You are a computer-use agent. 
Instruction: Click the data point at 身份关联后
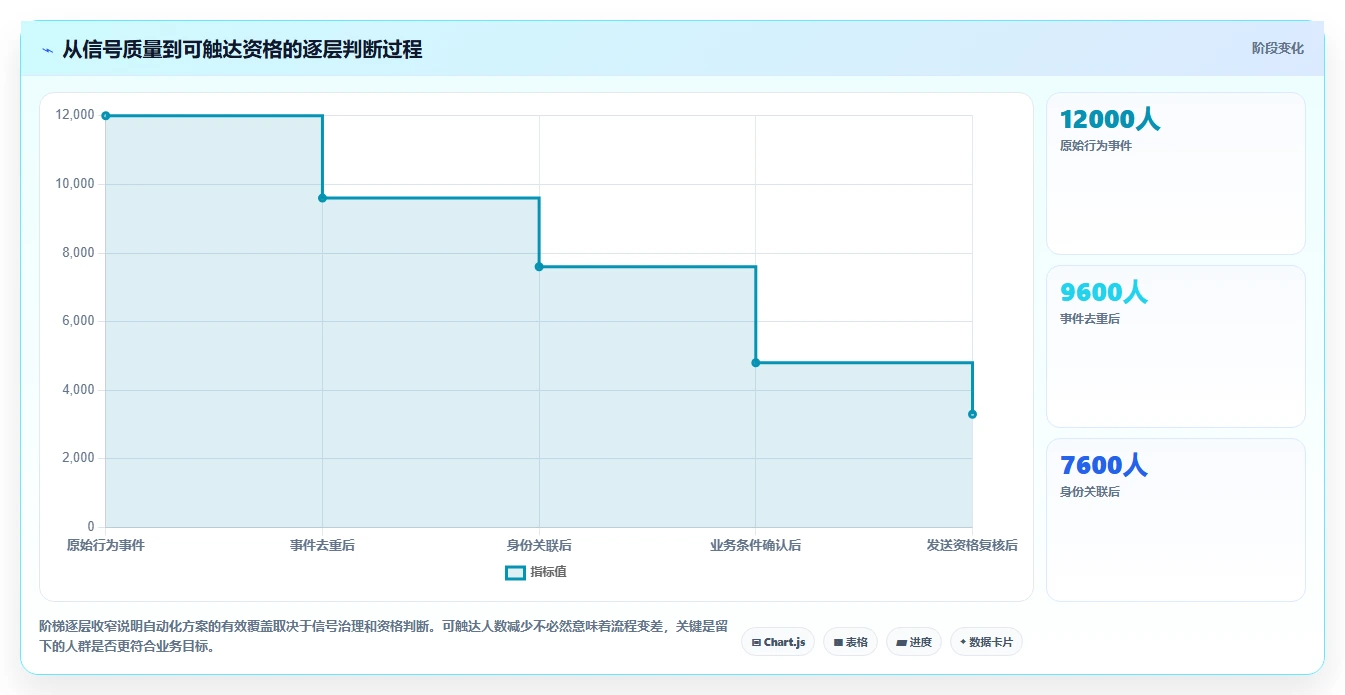tap(539, 266)
